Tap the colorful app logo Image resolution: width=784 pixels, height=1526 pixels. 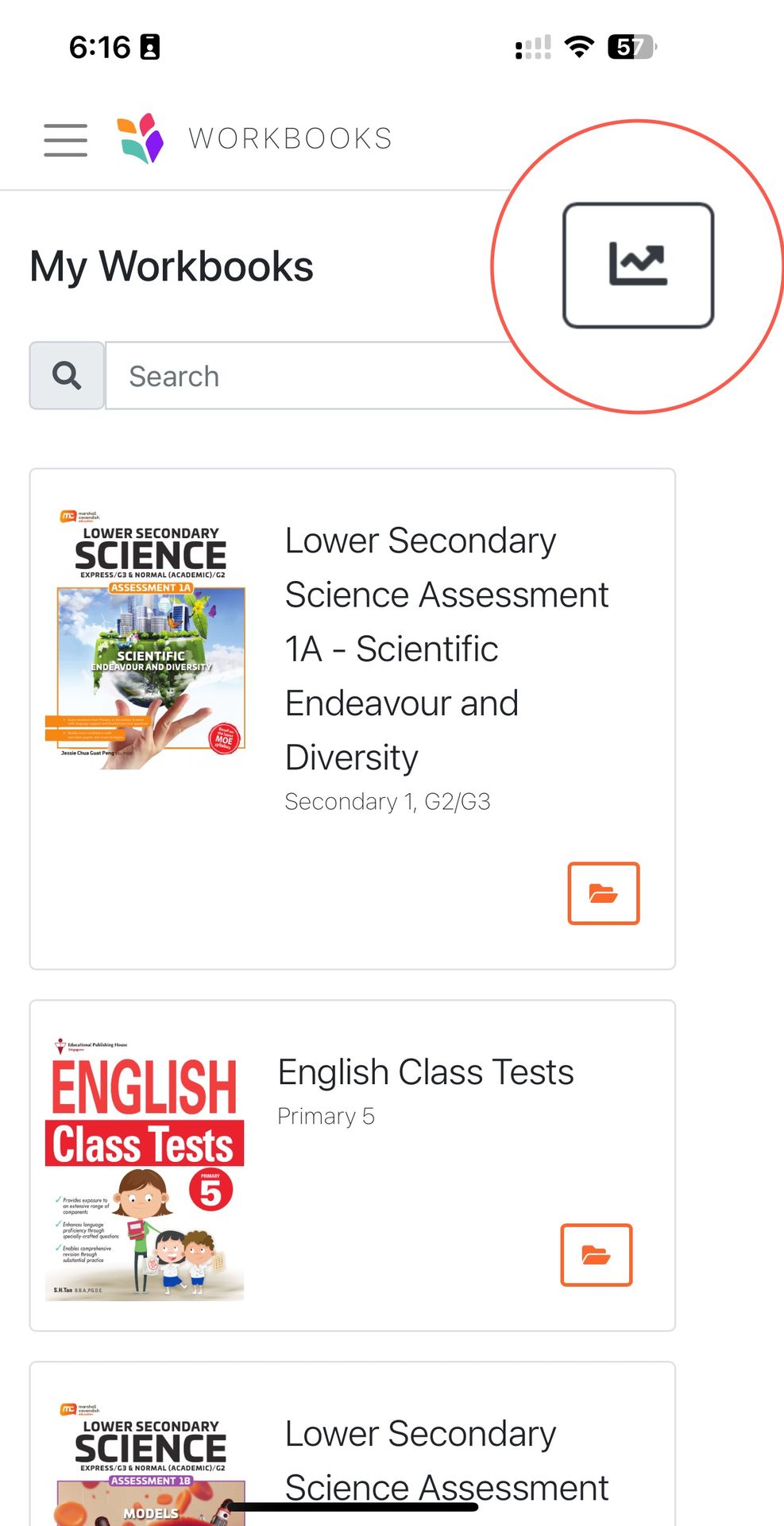(141, 138)
